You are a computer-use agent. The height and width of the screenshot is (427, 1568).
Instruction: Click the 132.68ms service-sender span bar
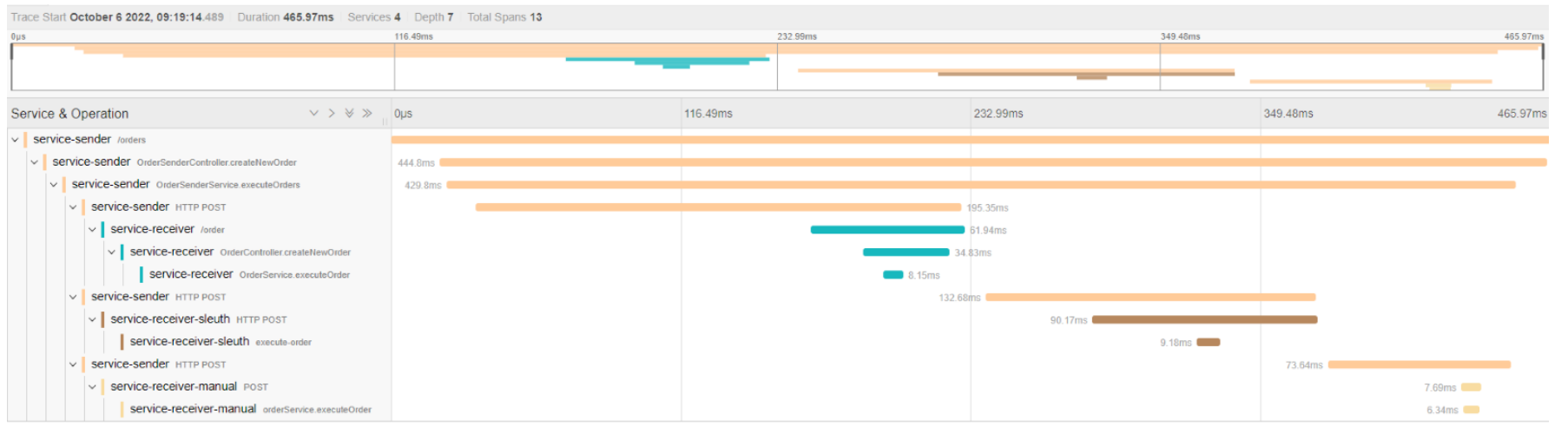coord(1150,298)
